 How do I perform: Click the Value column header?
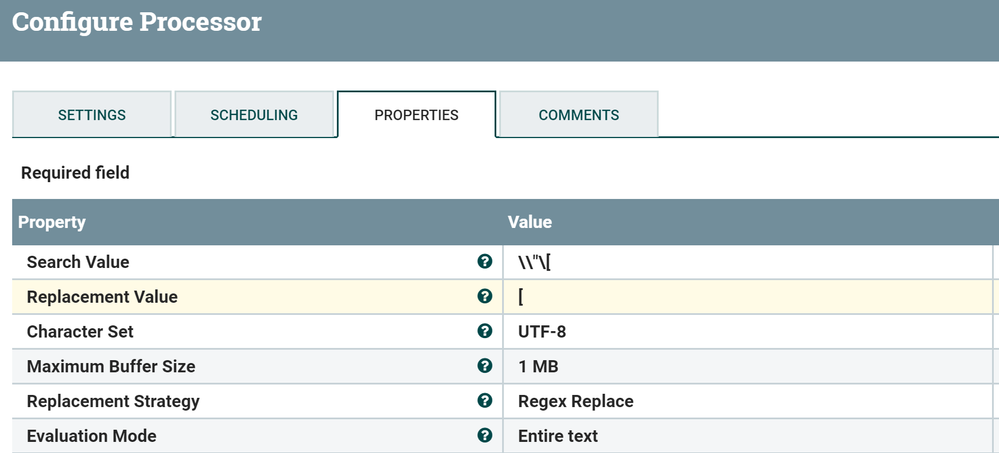pyautogui.click(x=530, y=222)
